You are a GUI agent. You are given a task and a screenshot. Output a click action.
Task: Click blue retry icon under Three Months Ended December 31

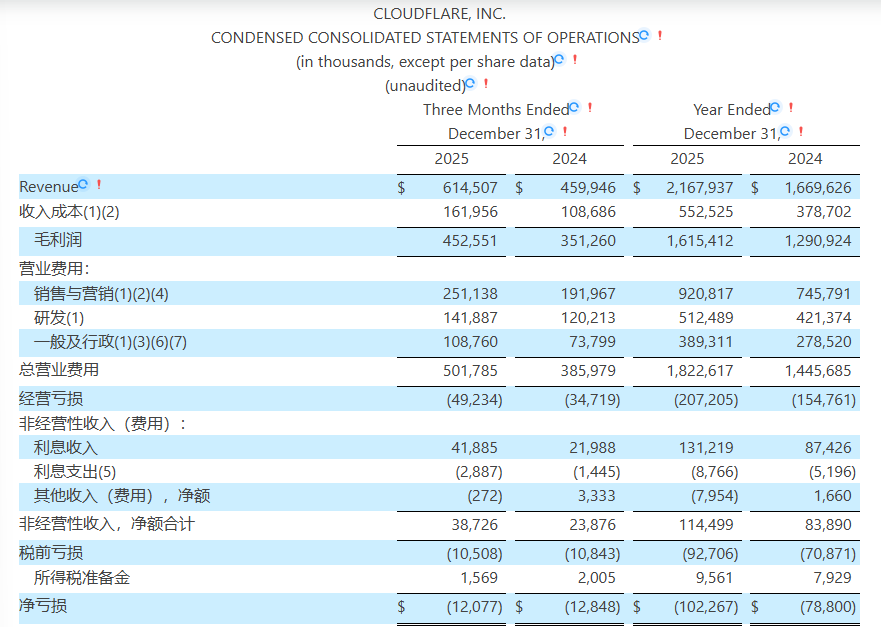[549, 132]
